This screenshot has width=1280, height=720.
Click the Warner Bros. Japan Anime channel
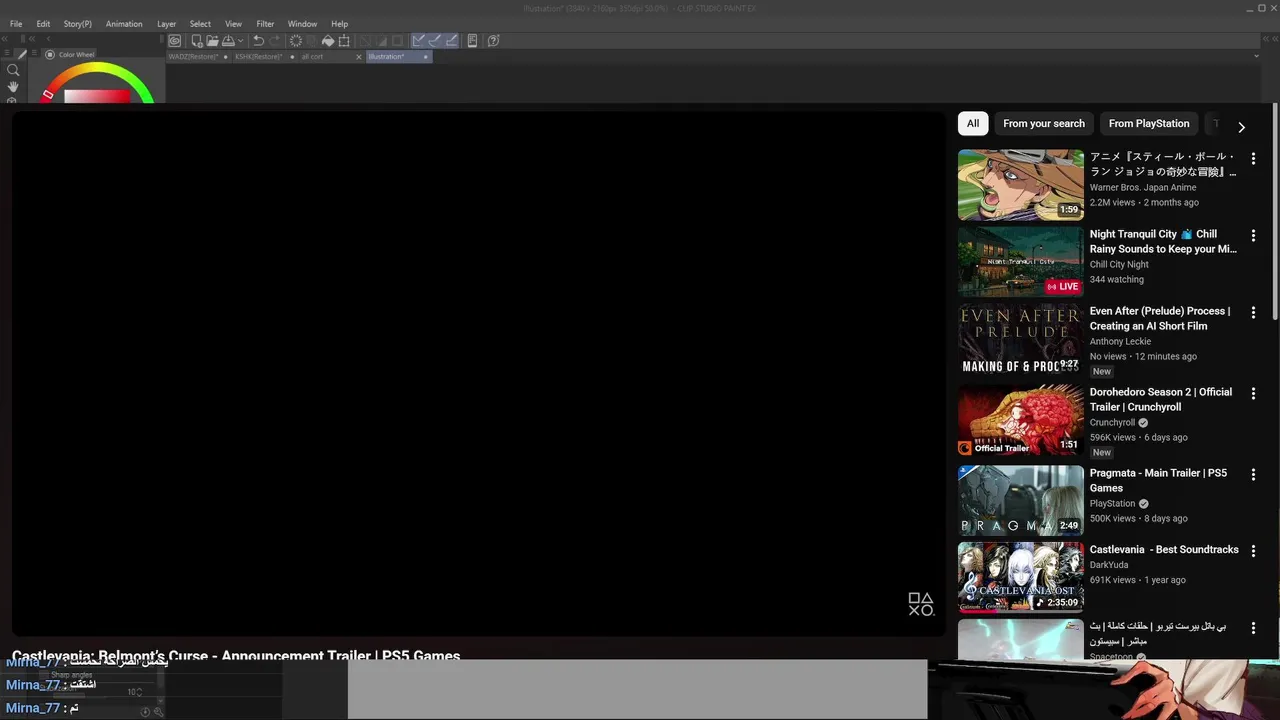click(1143, 188)
